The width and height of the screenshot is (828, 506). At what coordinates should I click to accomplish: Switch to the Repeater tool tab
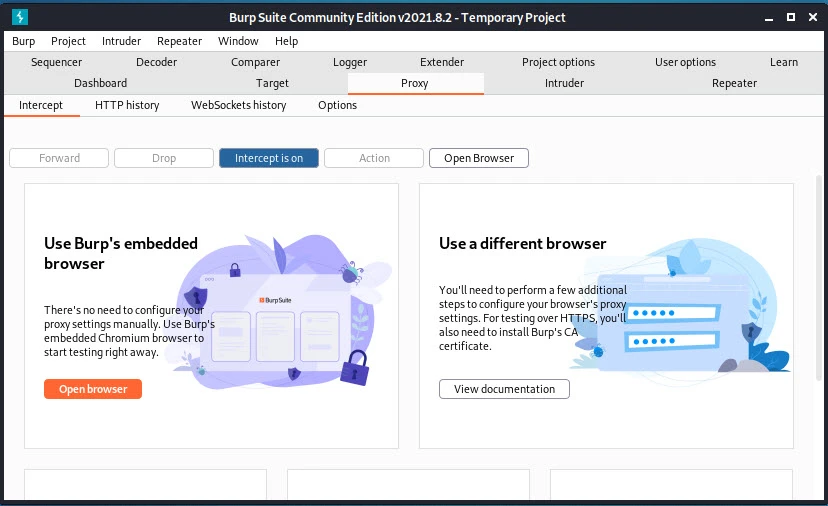pyautogui.click(x=734, y=83)
